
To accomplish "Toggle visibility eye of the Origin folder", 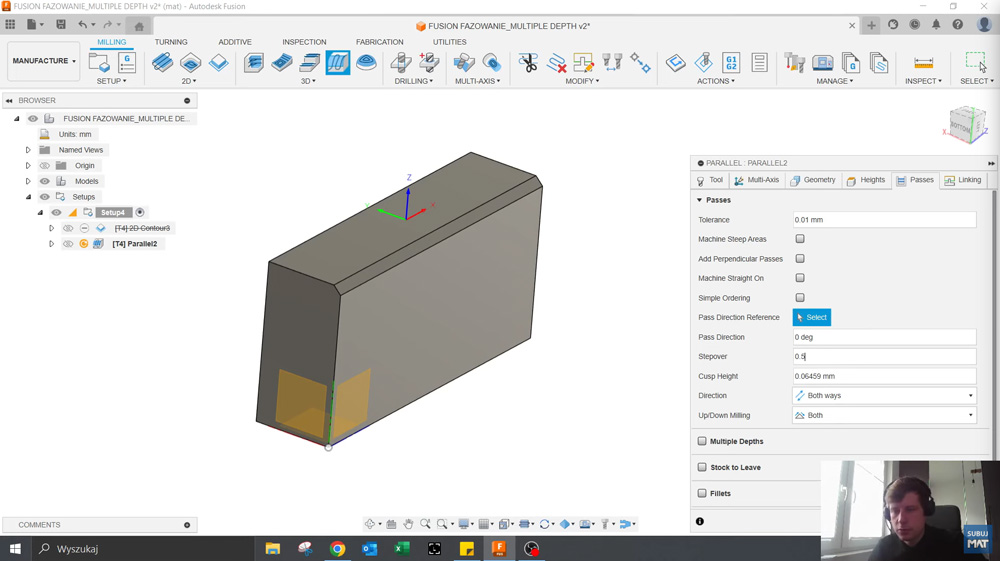I will (x=45, y=165).
